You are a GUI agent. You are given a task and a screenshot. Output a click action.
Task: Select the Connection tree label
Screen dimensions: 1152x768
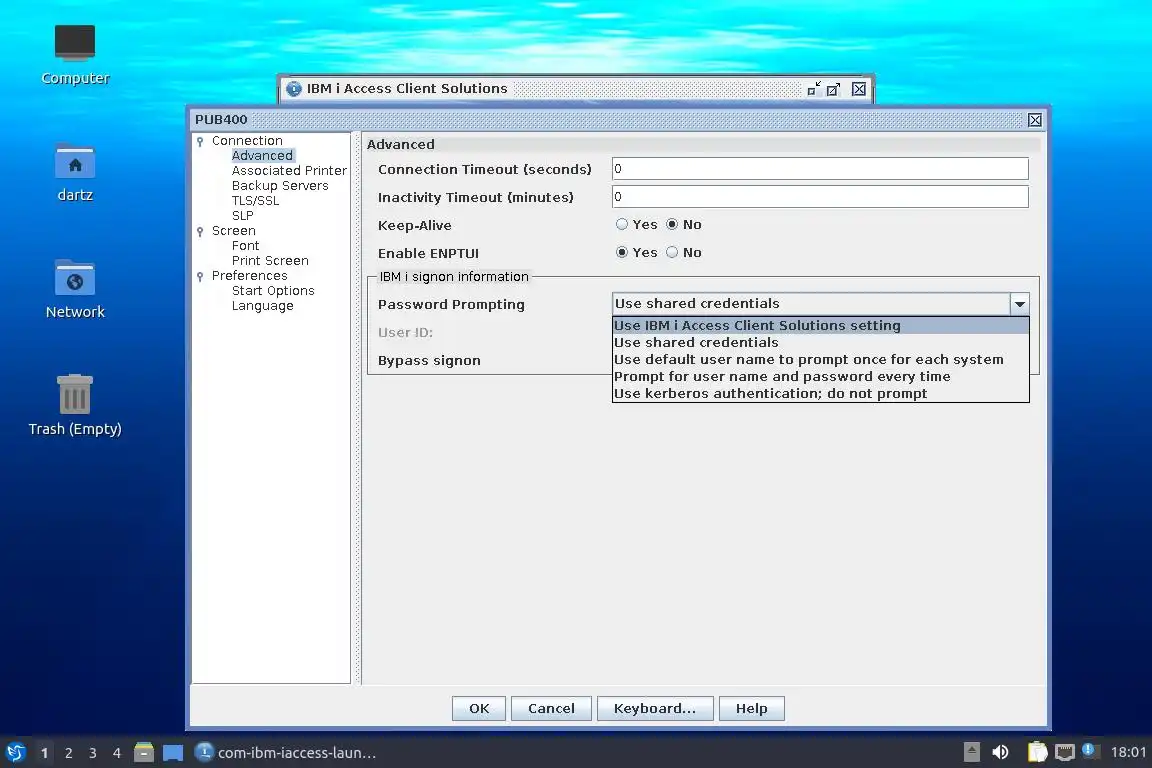[x=247, y=141]
